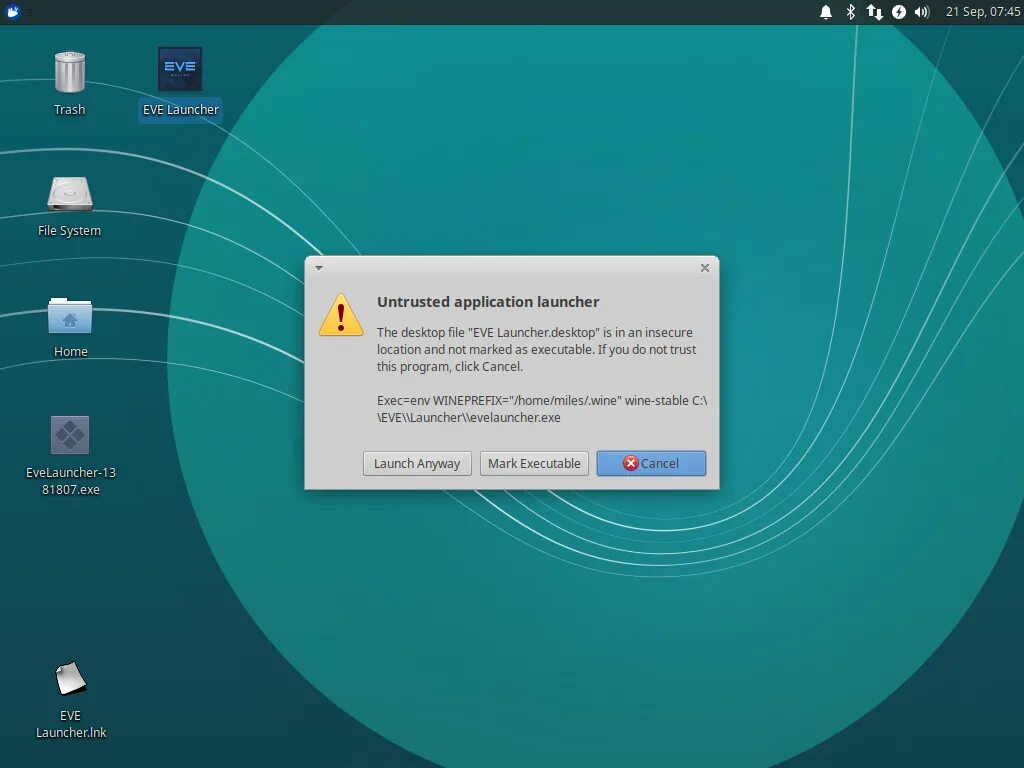Click the 'Home' icon label

(x=71, y=351)
